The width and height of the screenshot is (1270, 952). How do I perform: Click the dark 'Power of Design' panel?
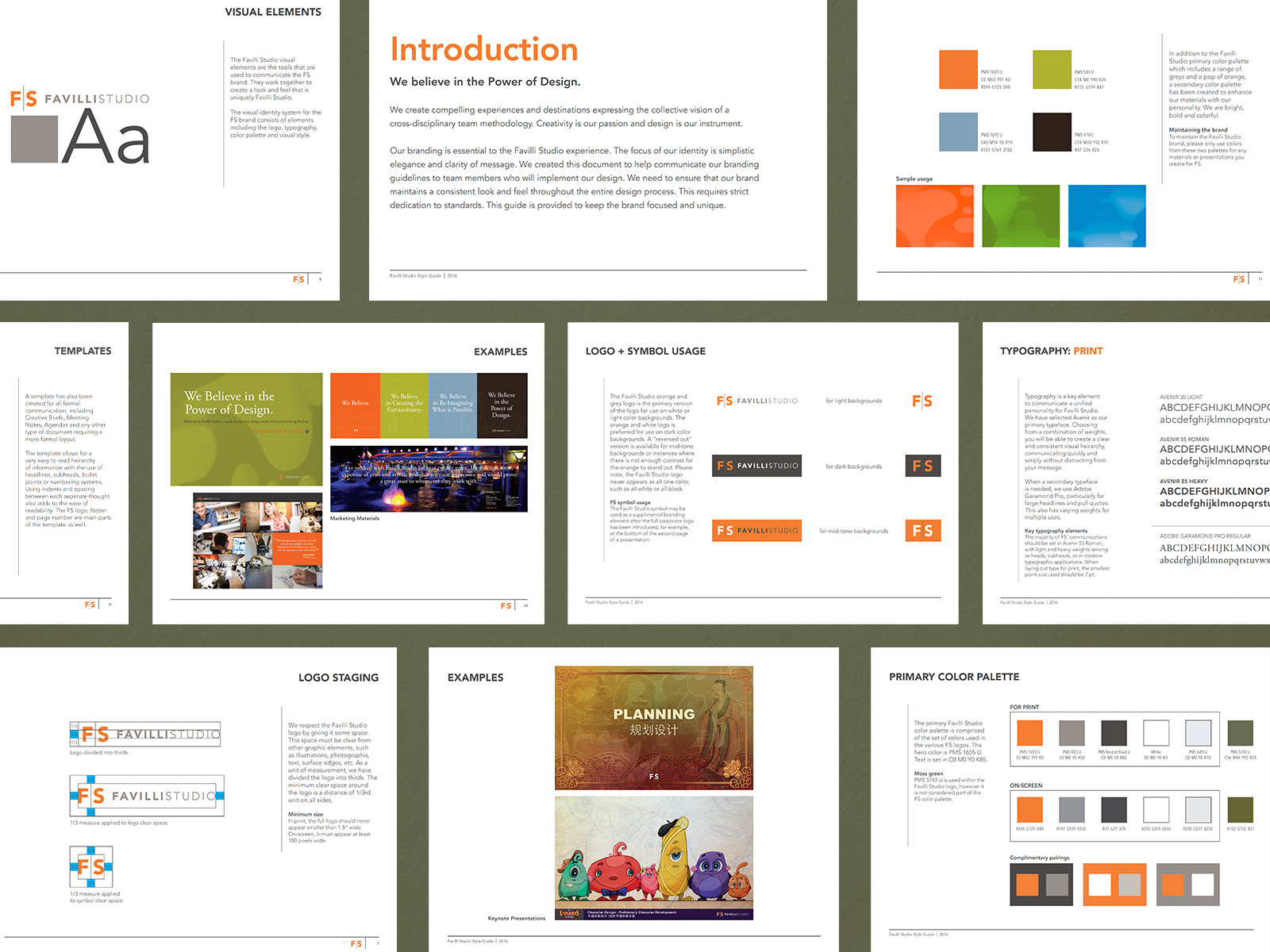click(x=502, y=405)
